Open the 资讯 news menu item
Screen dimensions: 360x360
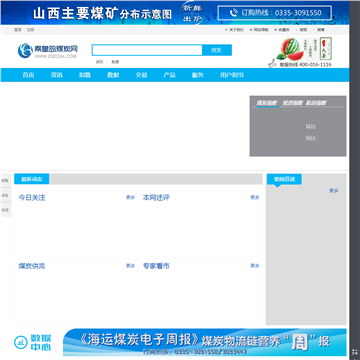57,75
